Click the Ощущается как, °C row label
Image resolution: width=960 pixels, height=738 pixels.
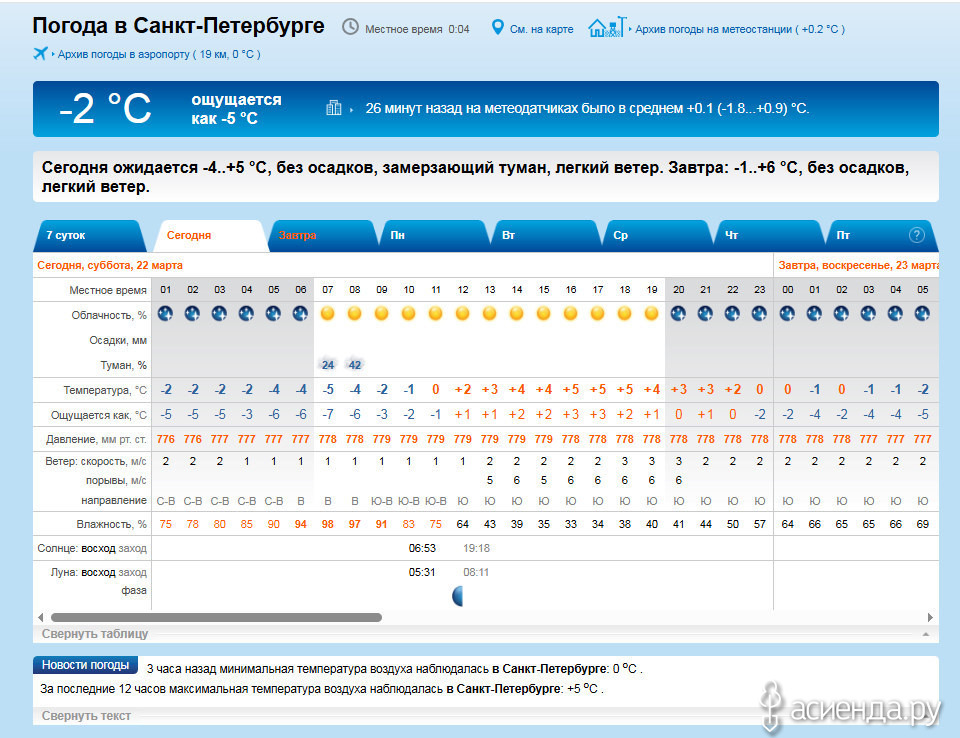point(99,415)
